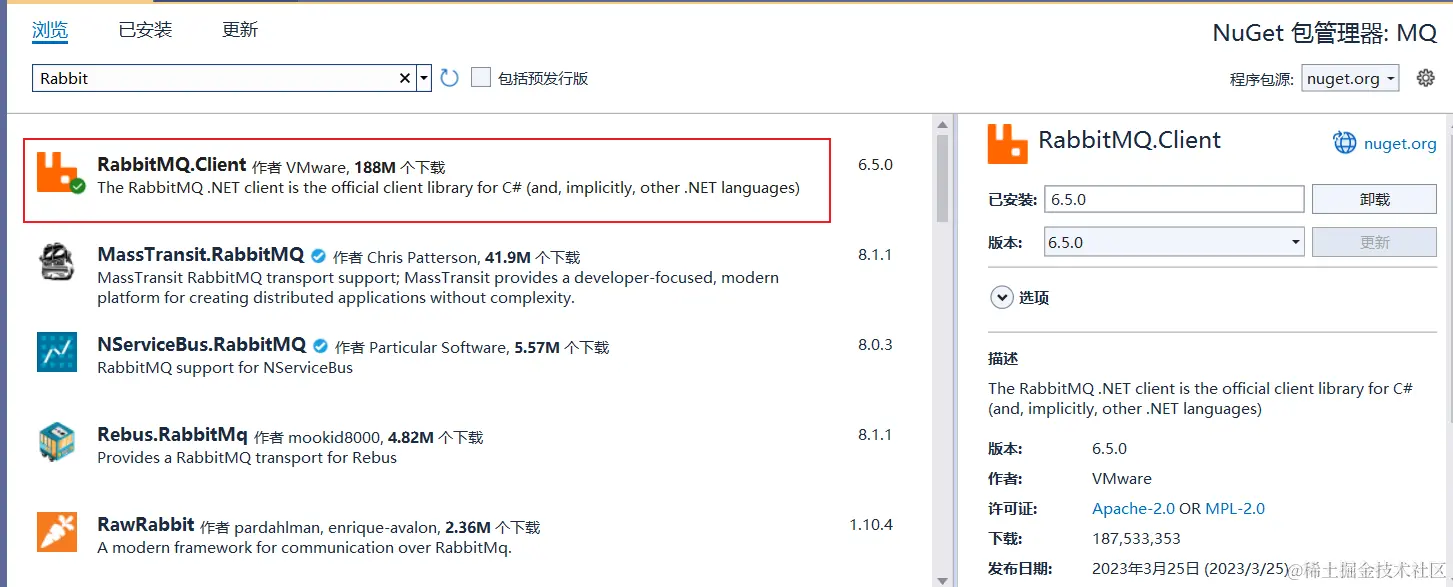The image size is (1453, 587).
Task: Select the MassTransit.RabbitMQ package title
Action: (200, 254)
